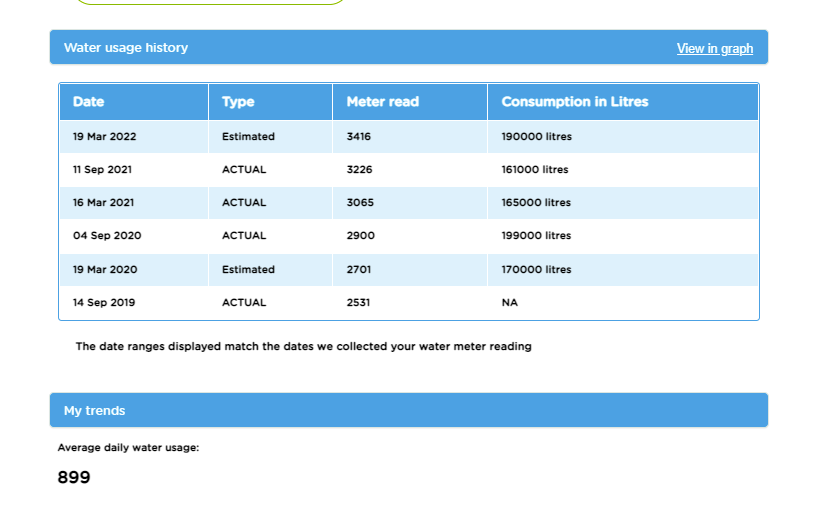
Task: Click the My trends section header
Action: pyautogui.click(x=94, y=411)
